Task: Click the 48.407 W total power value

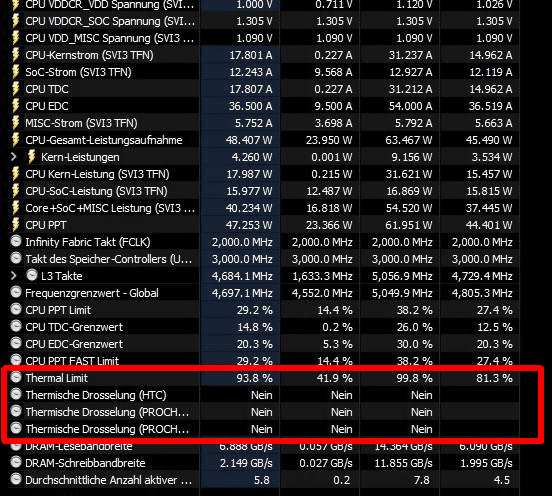Action: (249, 140)
